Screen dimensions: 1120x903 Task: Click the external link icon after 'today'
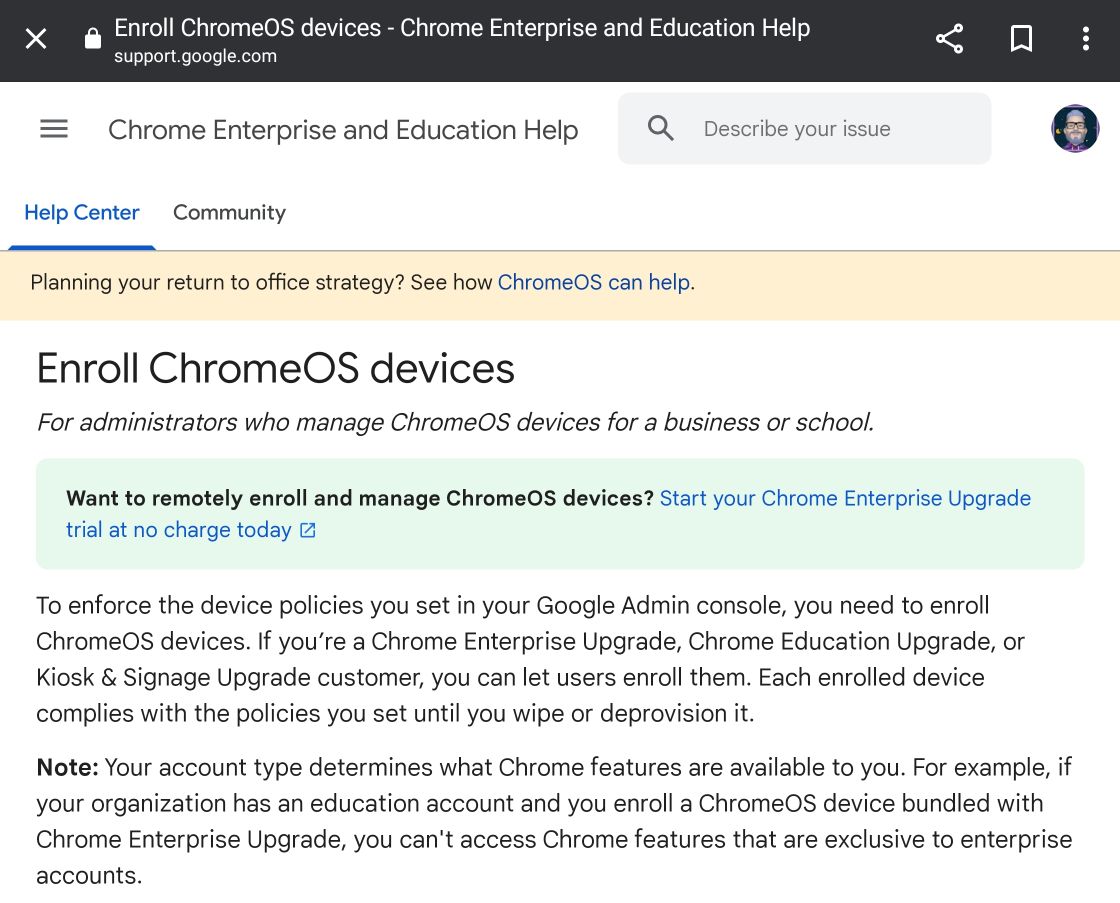click(308, 531)
